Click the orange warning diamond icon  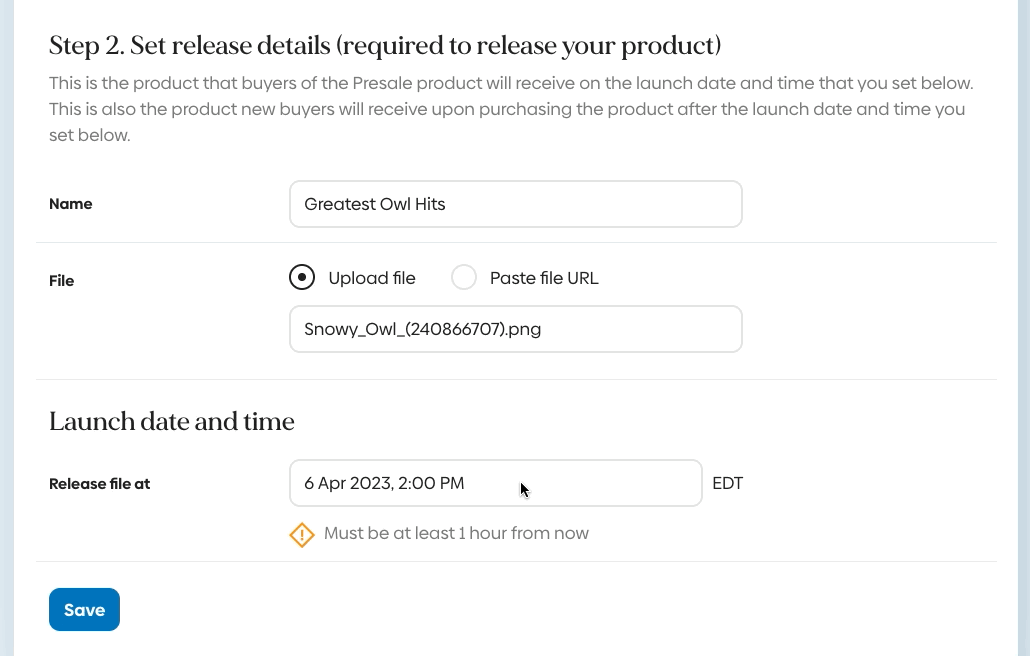tap(302, 535)
